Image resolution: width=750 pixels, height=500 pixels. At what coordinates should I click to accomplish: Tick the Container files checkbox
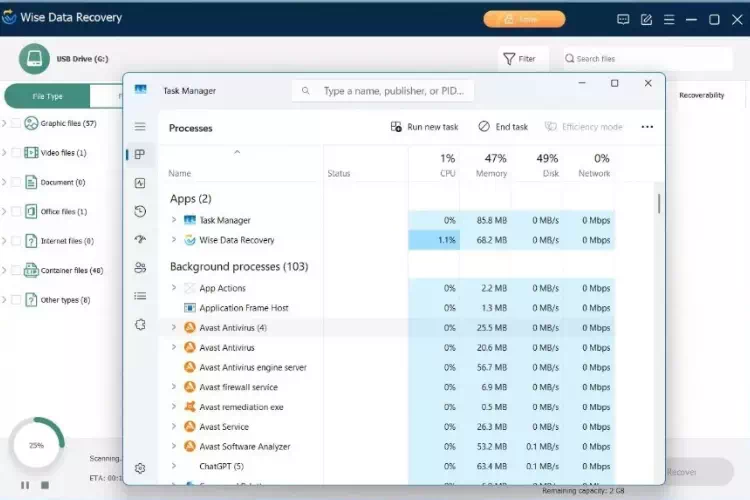[x=16, y=270]
